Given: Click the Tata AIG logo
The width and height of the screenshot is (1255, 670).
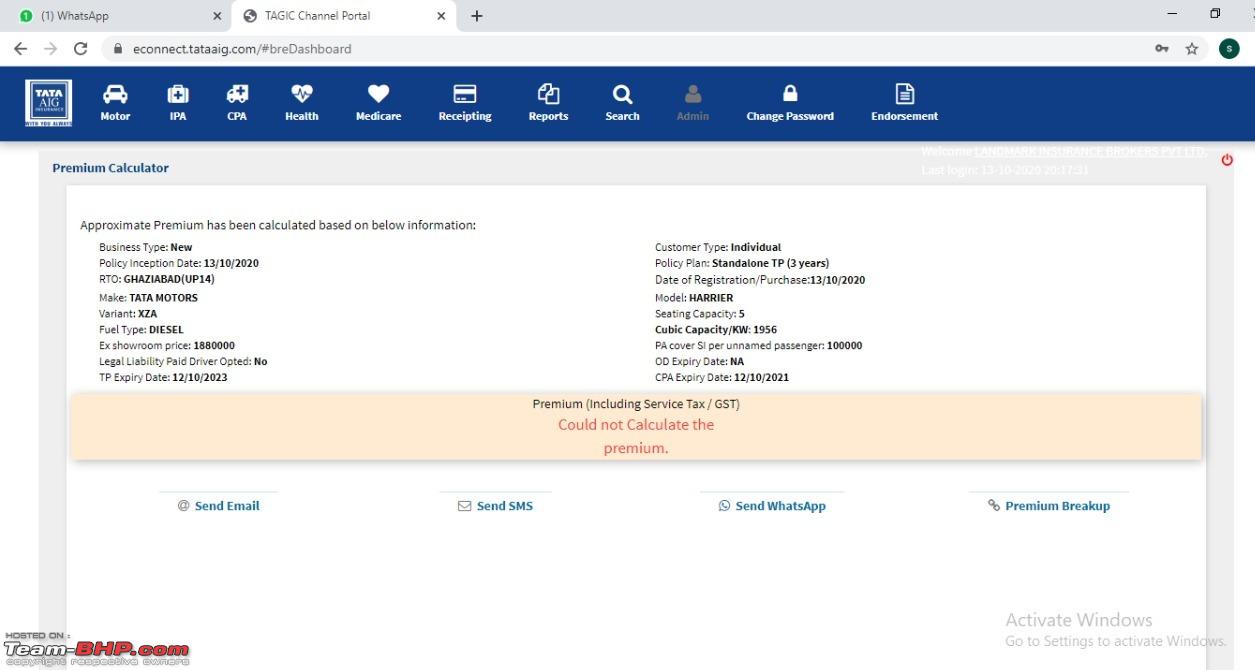Looking at the screenshot, I should click(48, 104).
